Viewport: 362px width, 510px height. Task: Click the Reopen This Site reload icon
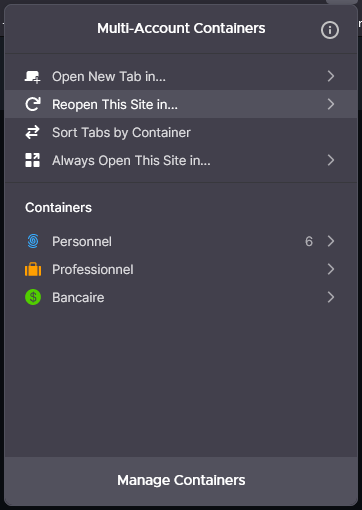pos(33,104)
